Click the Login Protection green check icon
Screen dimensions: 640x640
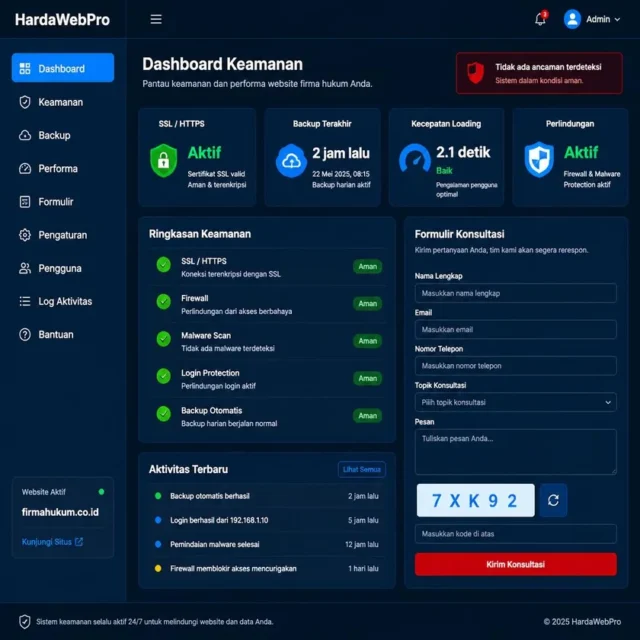[x=164, y=376]
